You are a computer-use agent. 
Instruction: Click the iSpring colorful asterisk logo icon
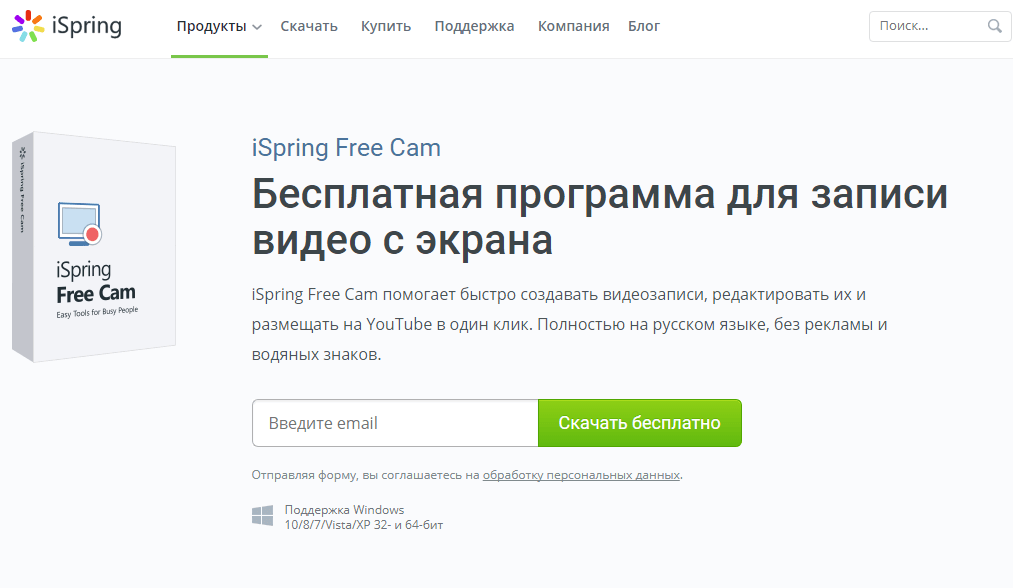[x=28, y=26]
